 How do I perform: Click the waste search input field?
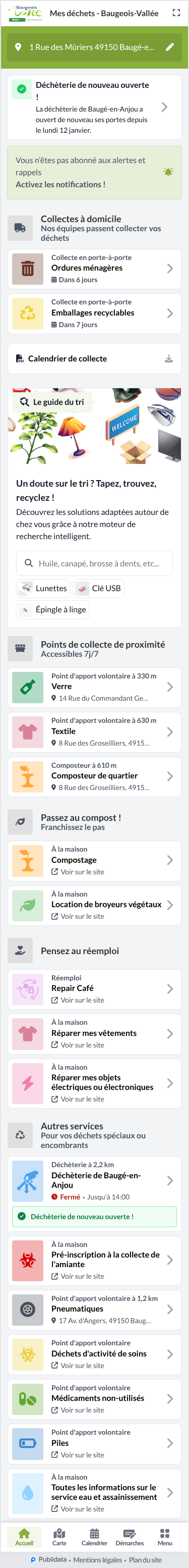tap(94, 564)
